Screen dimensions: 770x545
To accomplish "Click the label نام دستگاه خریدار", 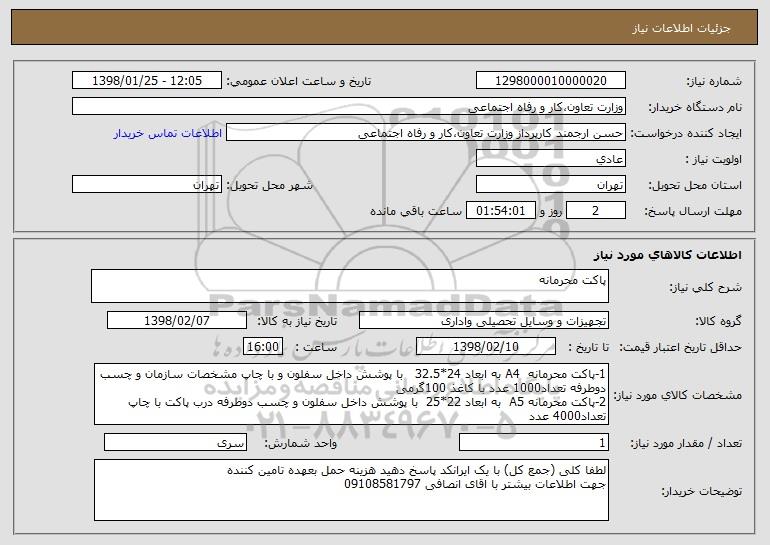I will coord(695,108).
